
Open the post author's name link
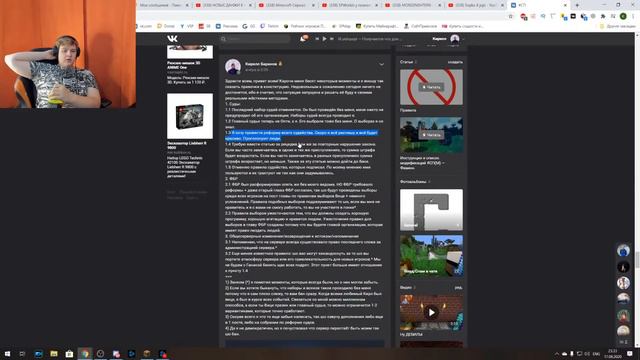tap(261, 64)
